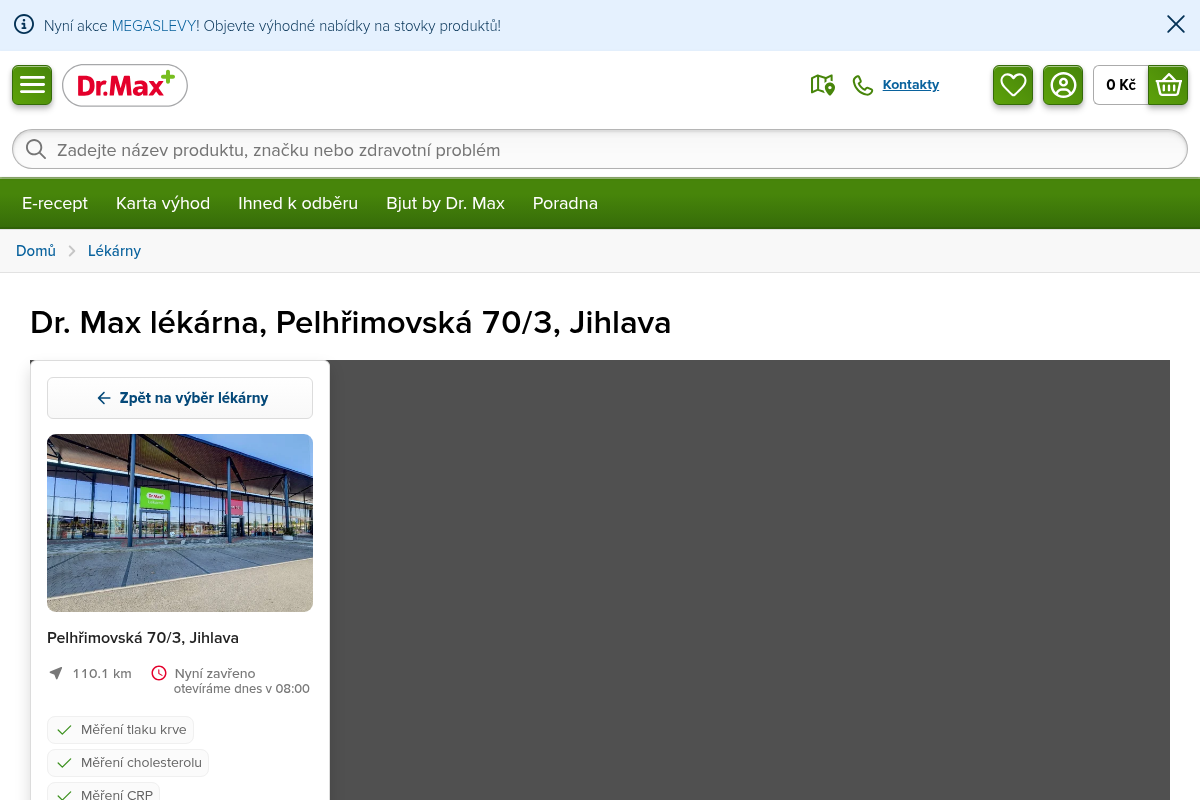Click the Měření cholesterolu service tag
1200x800 pixels.
pyautogui.click(x=128, y=763)
